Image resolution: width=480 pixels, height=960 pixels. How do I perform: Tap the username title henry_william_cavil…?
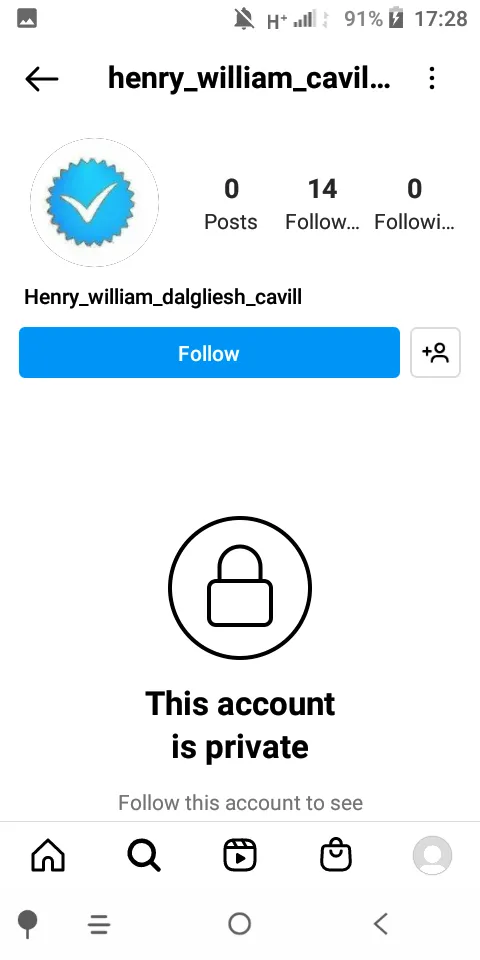tap(249, 79)
